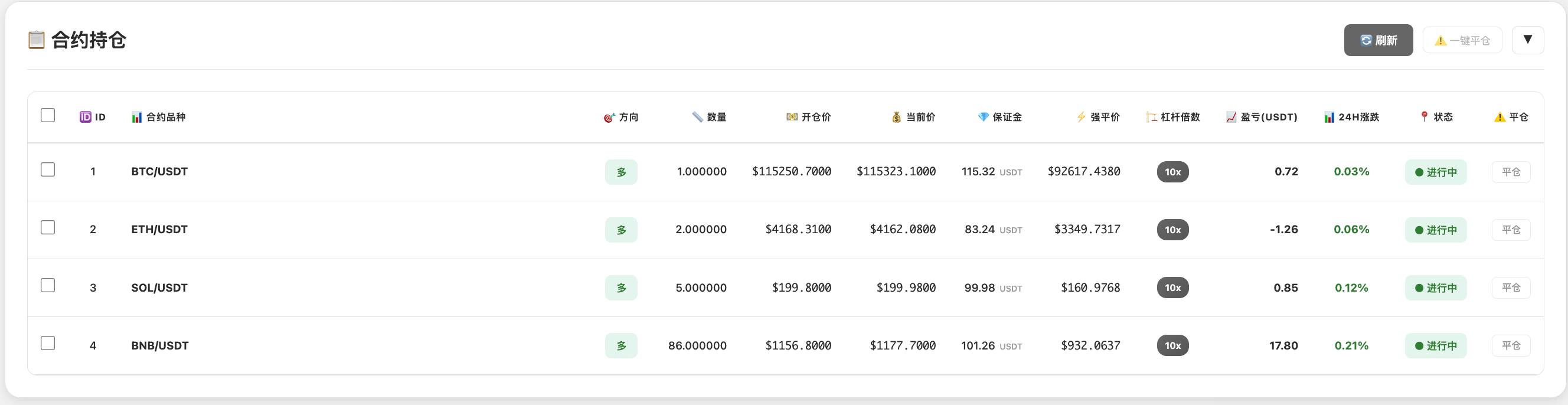Click the 进行中 status badge for ETH/USDT
Image resolution: width=1568 pixels, height=405 pixels.
point(1436,230)
